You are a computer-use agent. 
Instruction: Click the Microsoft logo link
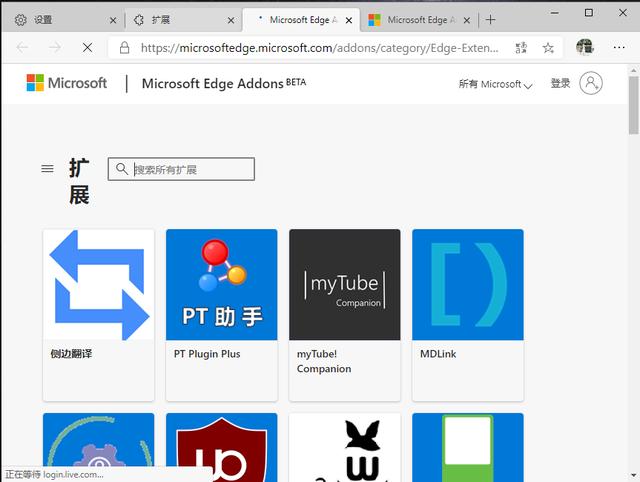pyautogui.click(x=67, y=83)
